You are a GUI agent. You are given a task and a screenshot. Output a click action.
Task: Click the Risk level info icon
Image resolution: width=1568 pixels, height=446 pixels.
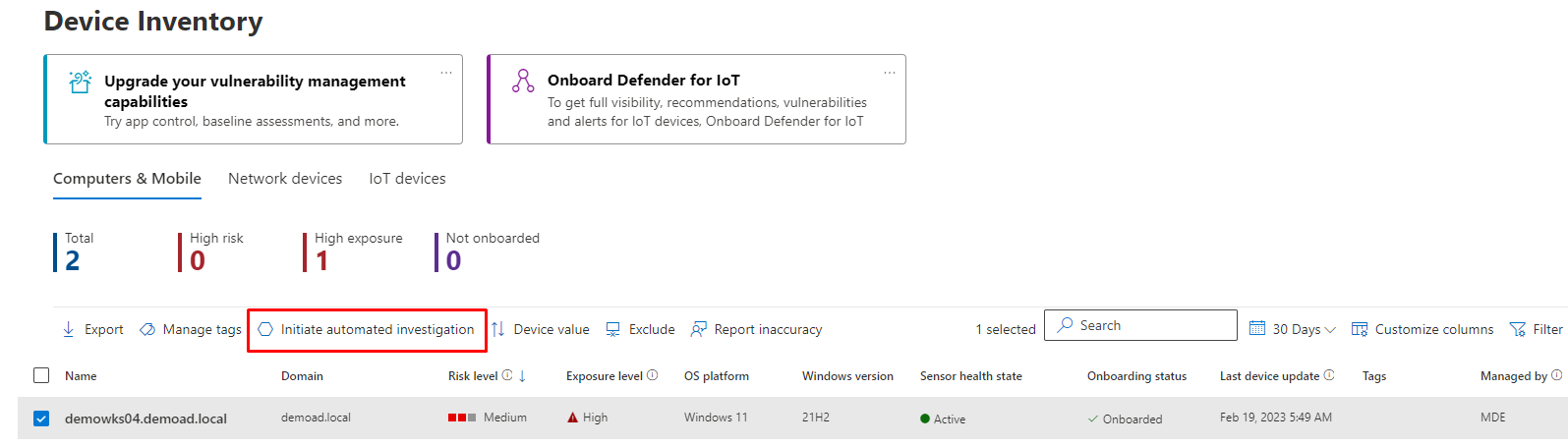(x=507, y=375)
